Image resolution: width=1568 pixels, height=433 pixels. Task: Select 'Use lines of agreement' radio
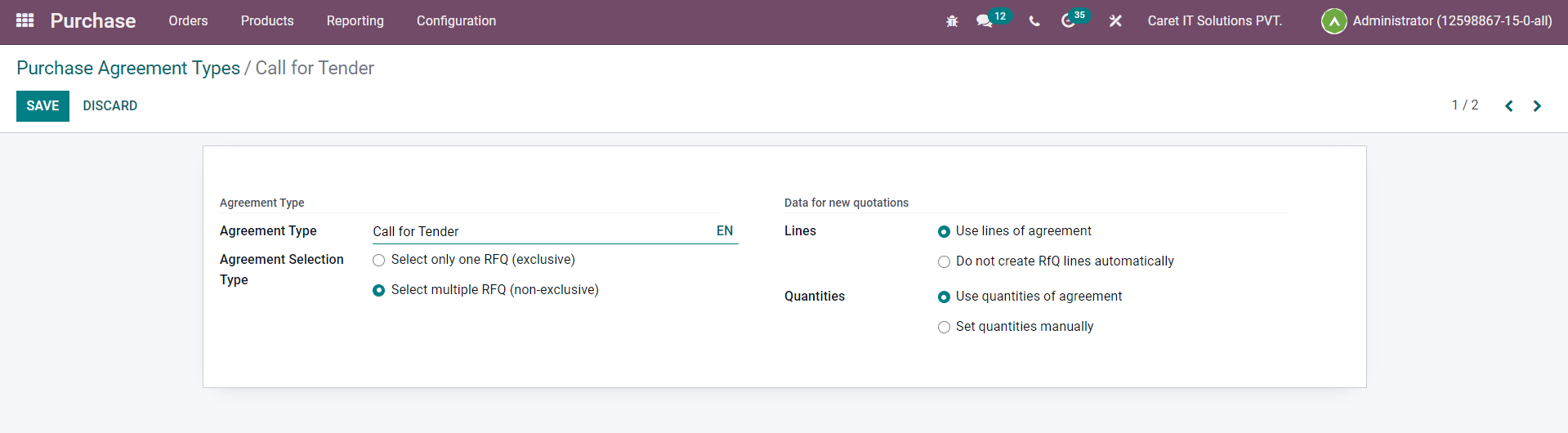point(944,232)
